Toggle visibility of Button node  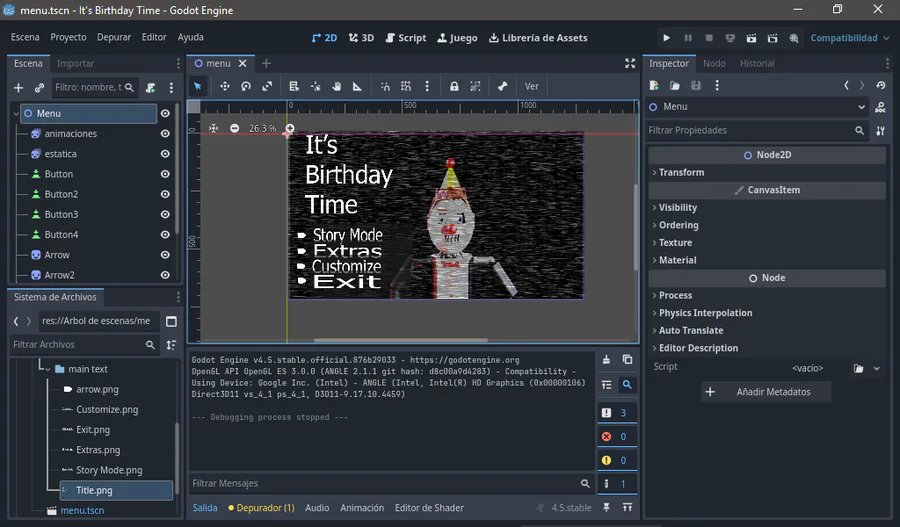pyautogui.click(x=165, y=174)
